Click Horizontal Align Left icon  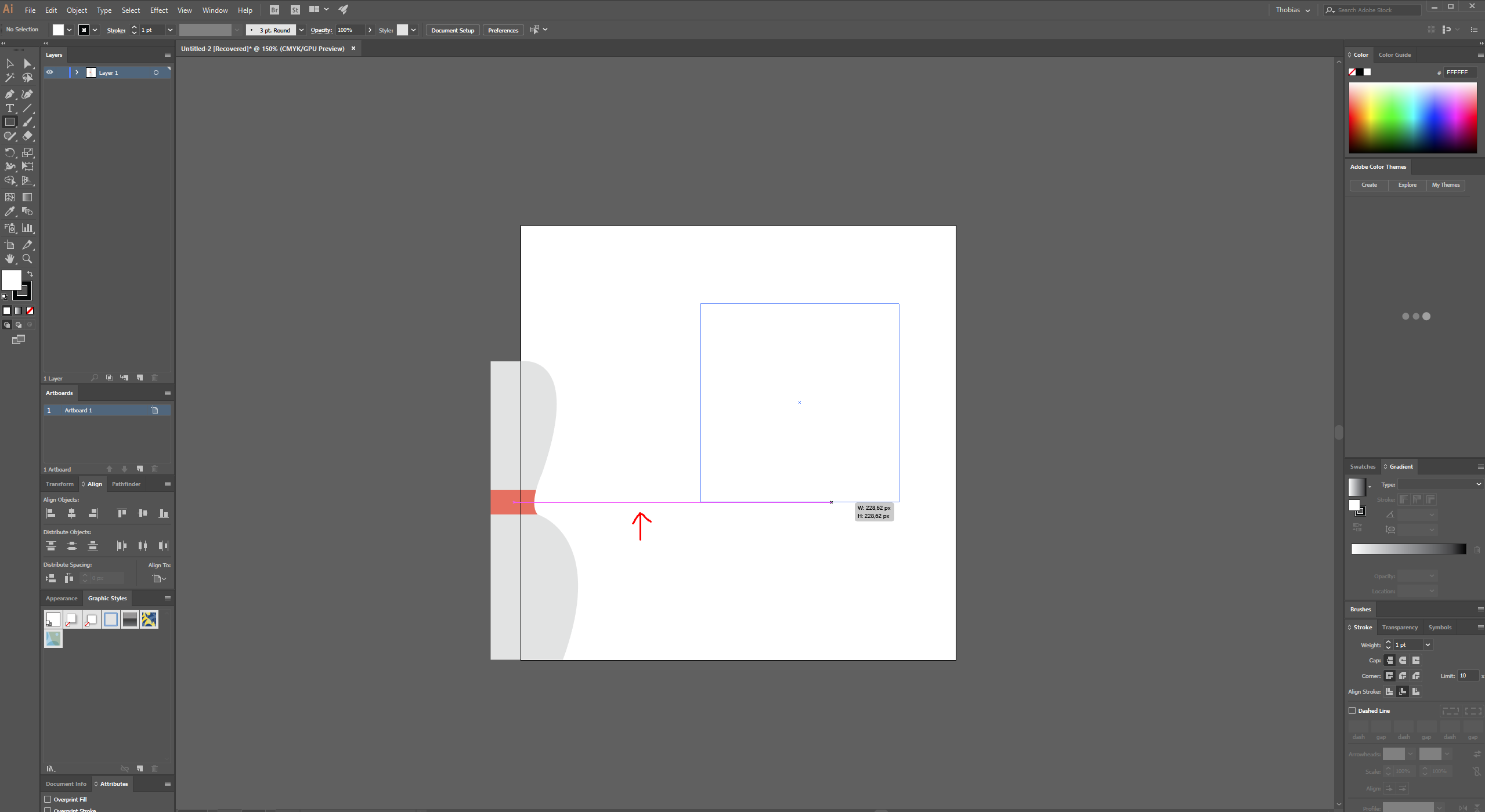click(x=51, y=513)
